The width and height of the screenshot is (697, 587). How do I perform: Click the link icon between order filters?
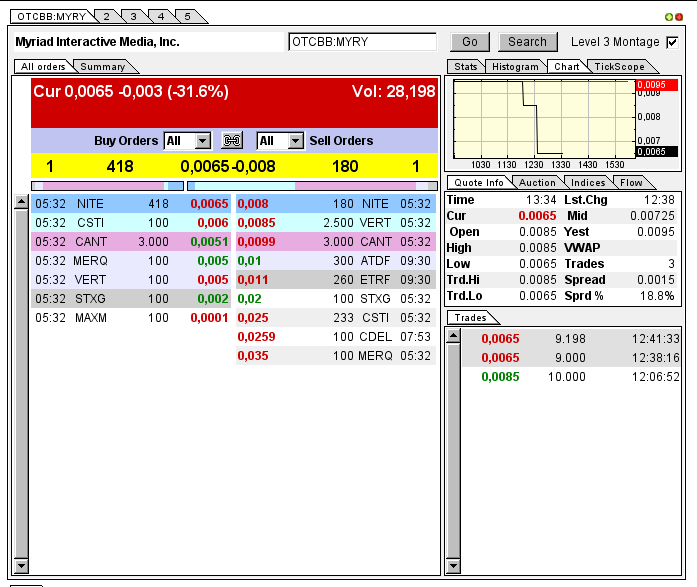232,140
